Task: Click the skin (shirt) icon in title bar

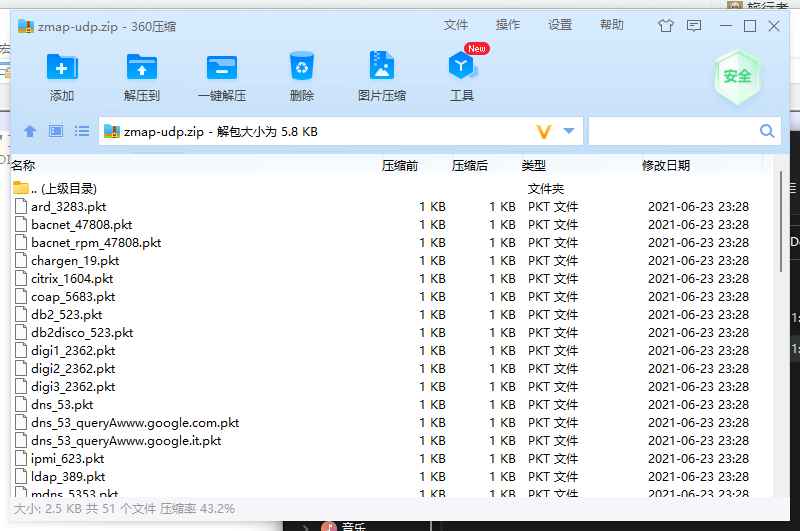Action: 666,26
